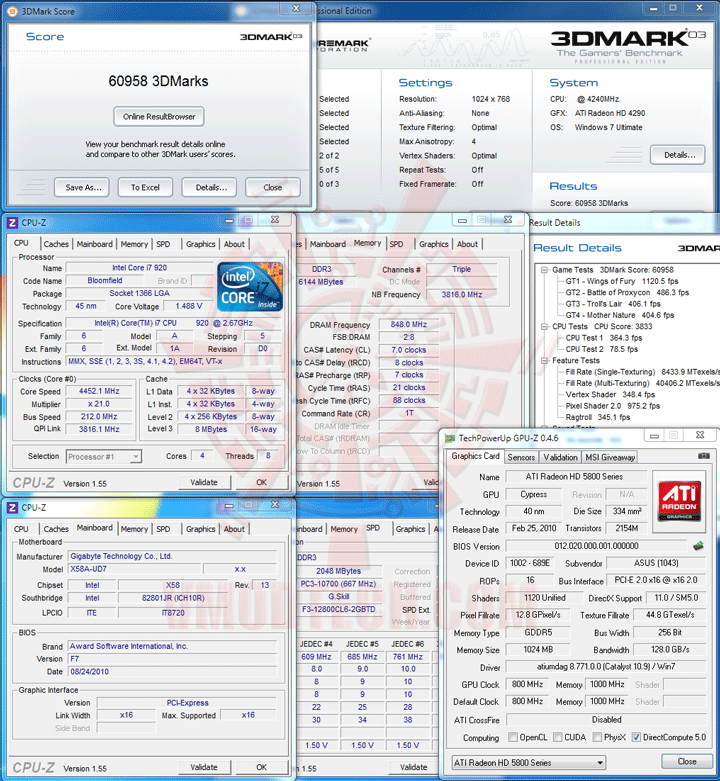Collapse the CPU Tests tree node
Screen dimensions: 720x781
pos(545,327)
